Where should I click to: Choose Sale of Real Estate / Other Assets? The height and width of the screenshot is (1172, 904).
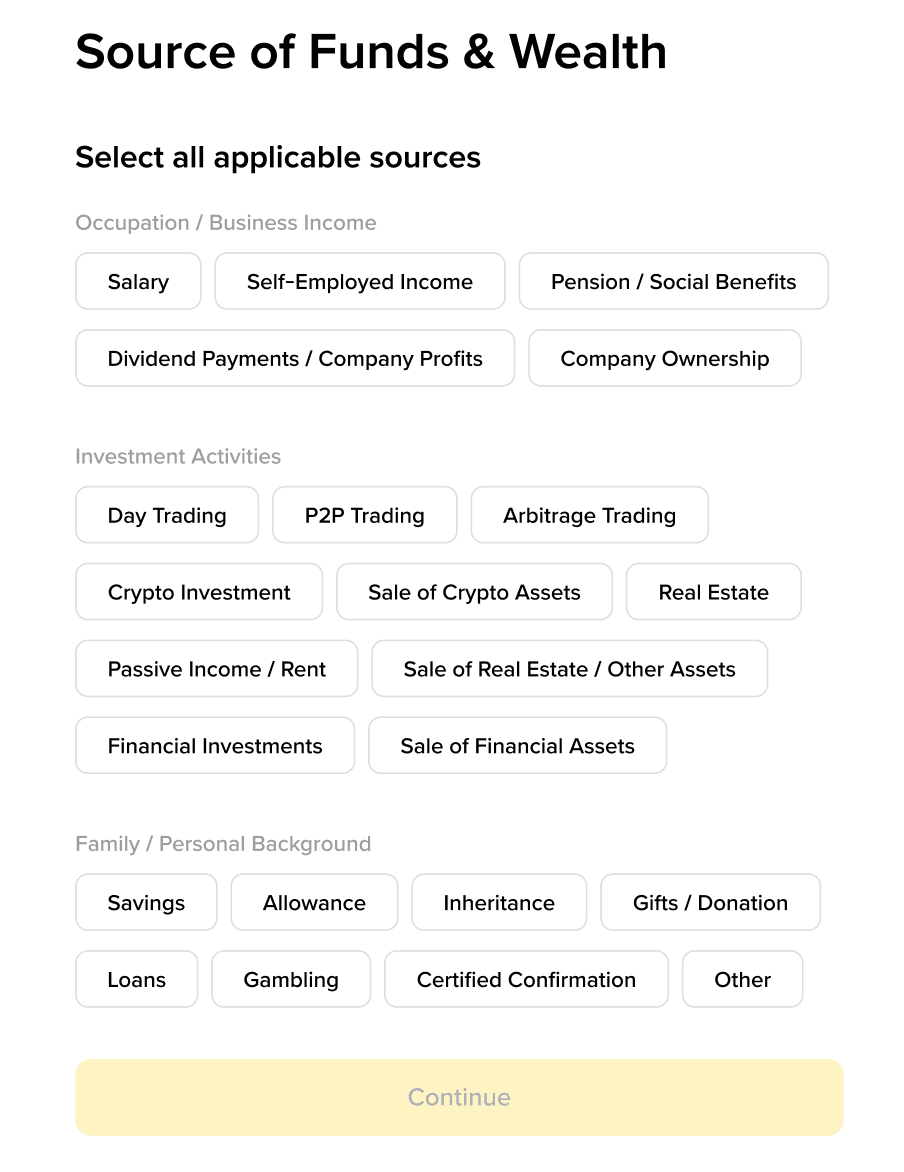tap(569, 670)
